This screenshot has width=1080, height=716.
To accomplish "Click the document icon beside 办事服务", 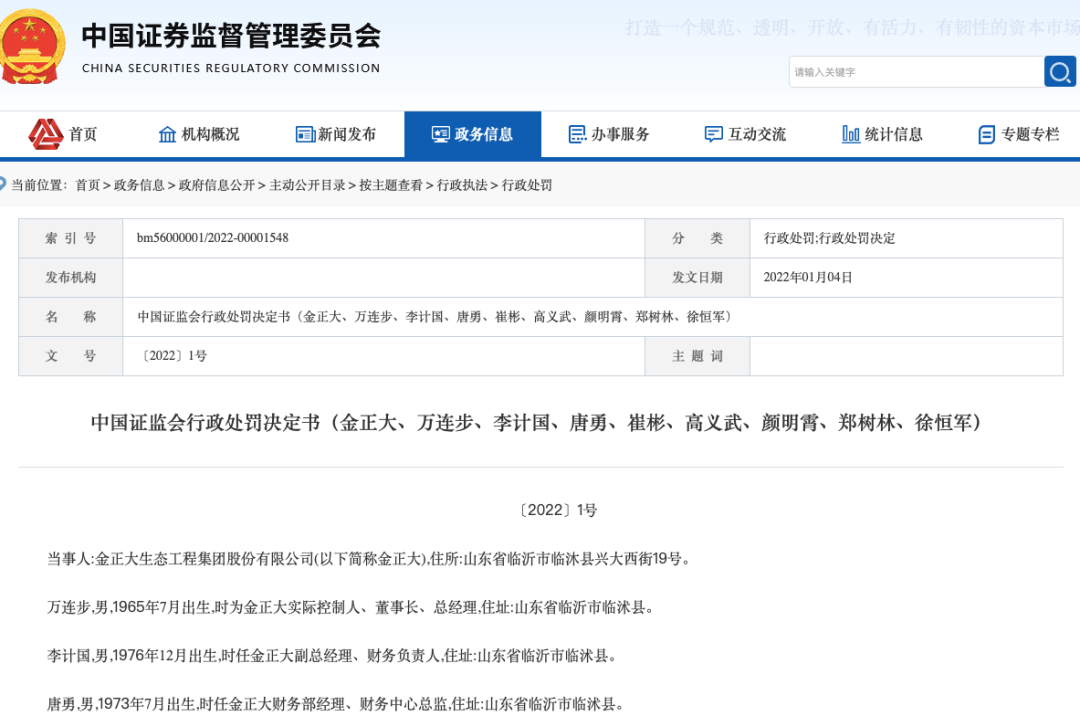I will (x=577, y=134).
